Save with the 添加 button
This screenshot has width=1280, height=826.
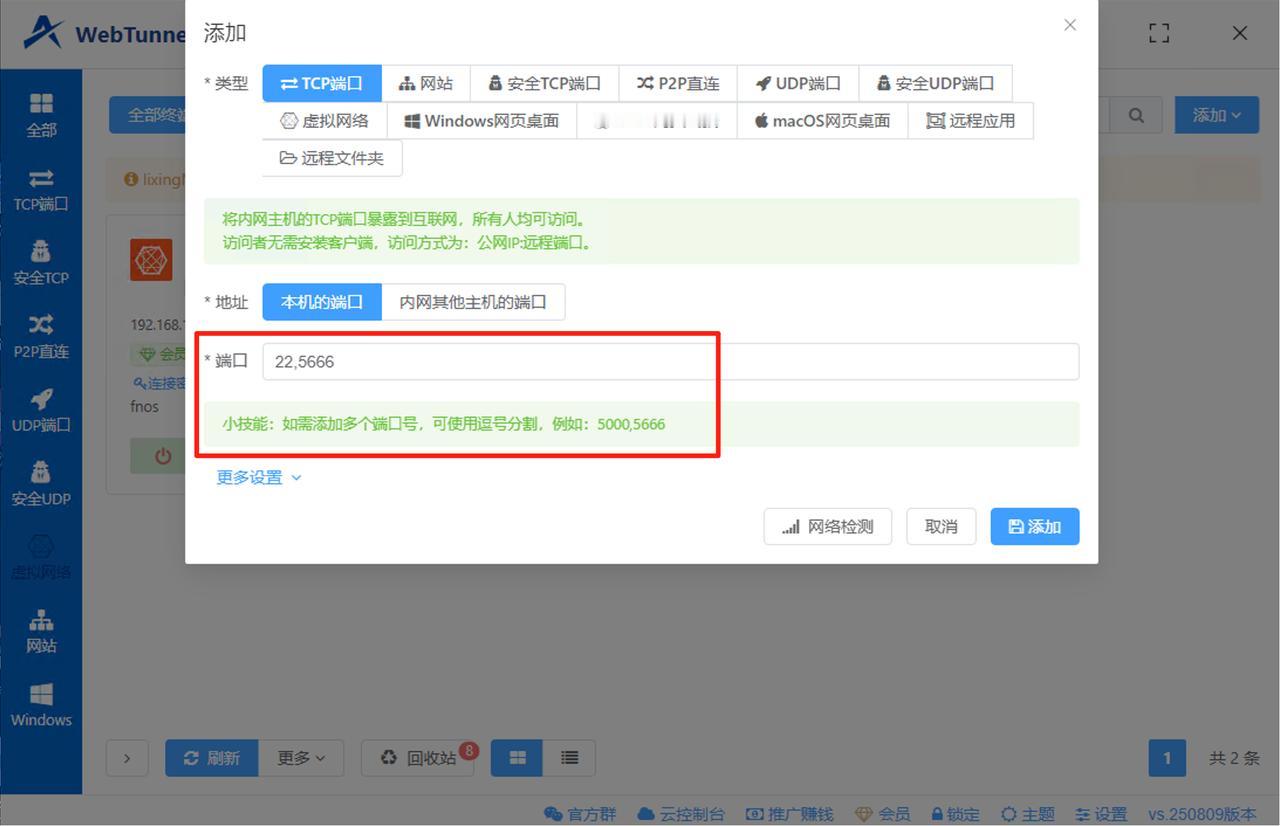tap(1034, 526)
